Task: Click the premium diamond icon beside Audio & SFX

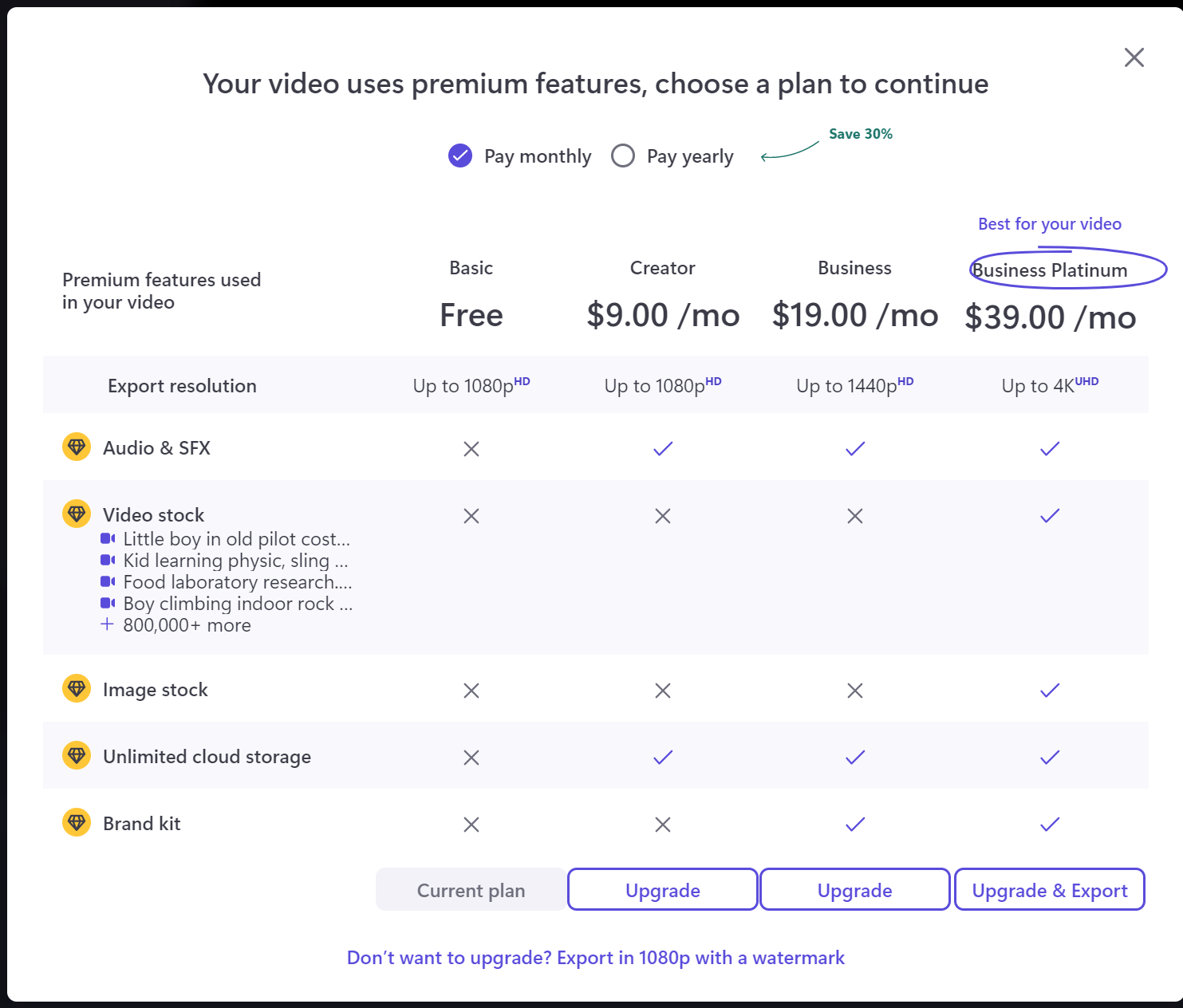Action: [x=77, y=447]
